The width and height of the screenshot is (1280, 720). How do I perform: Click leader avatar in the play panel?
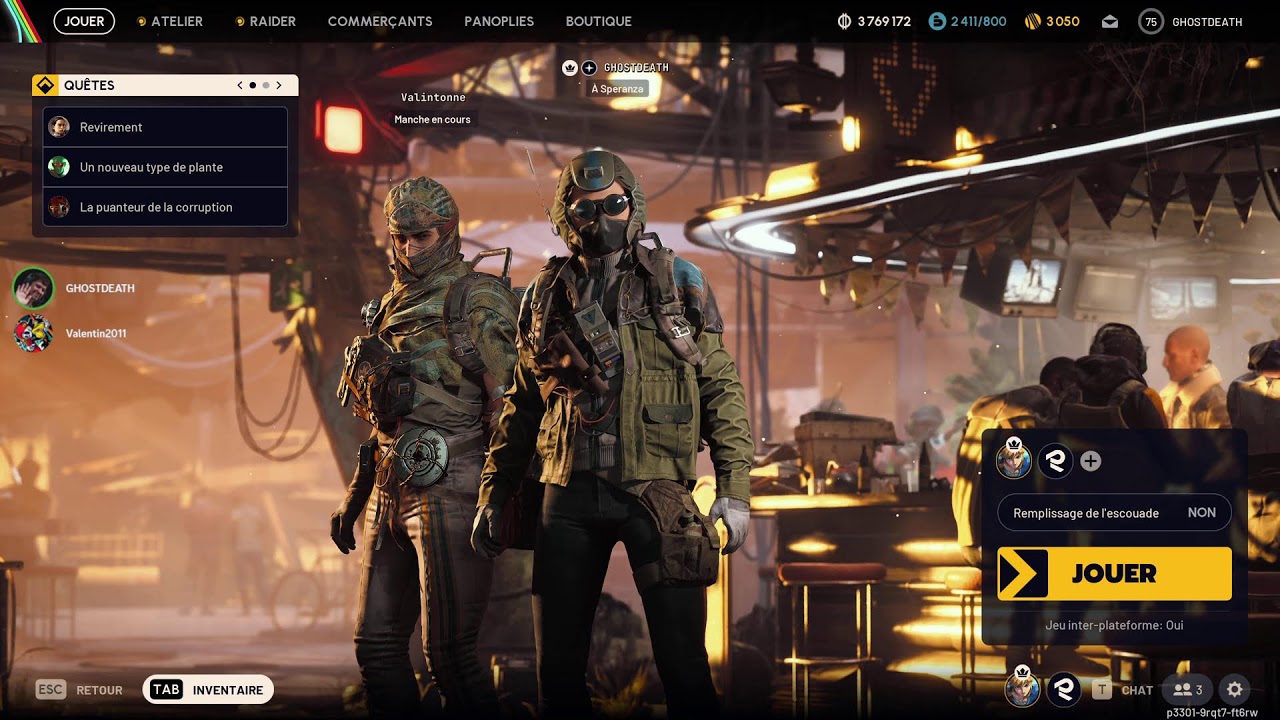point(1014,460)
